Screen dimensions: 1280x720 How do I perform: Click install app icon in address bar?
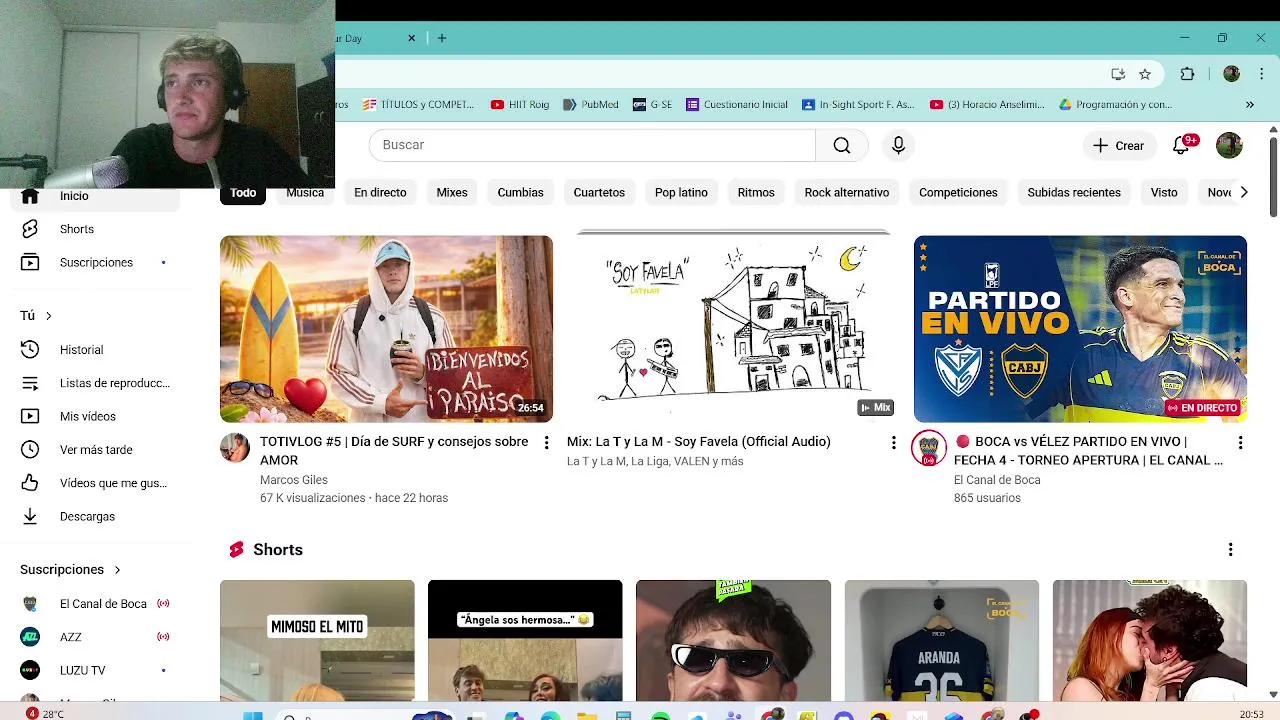pyautogui.click(x=1118, y=74)
